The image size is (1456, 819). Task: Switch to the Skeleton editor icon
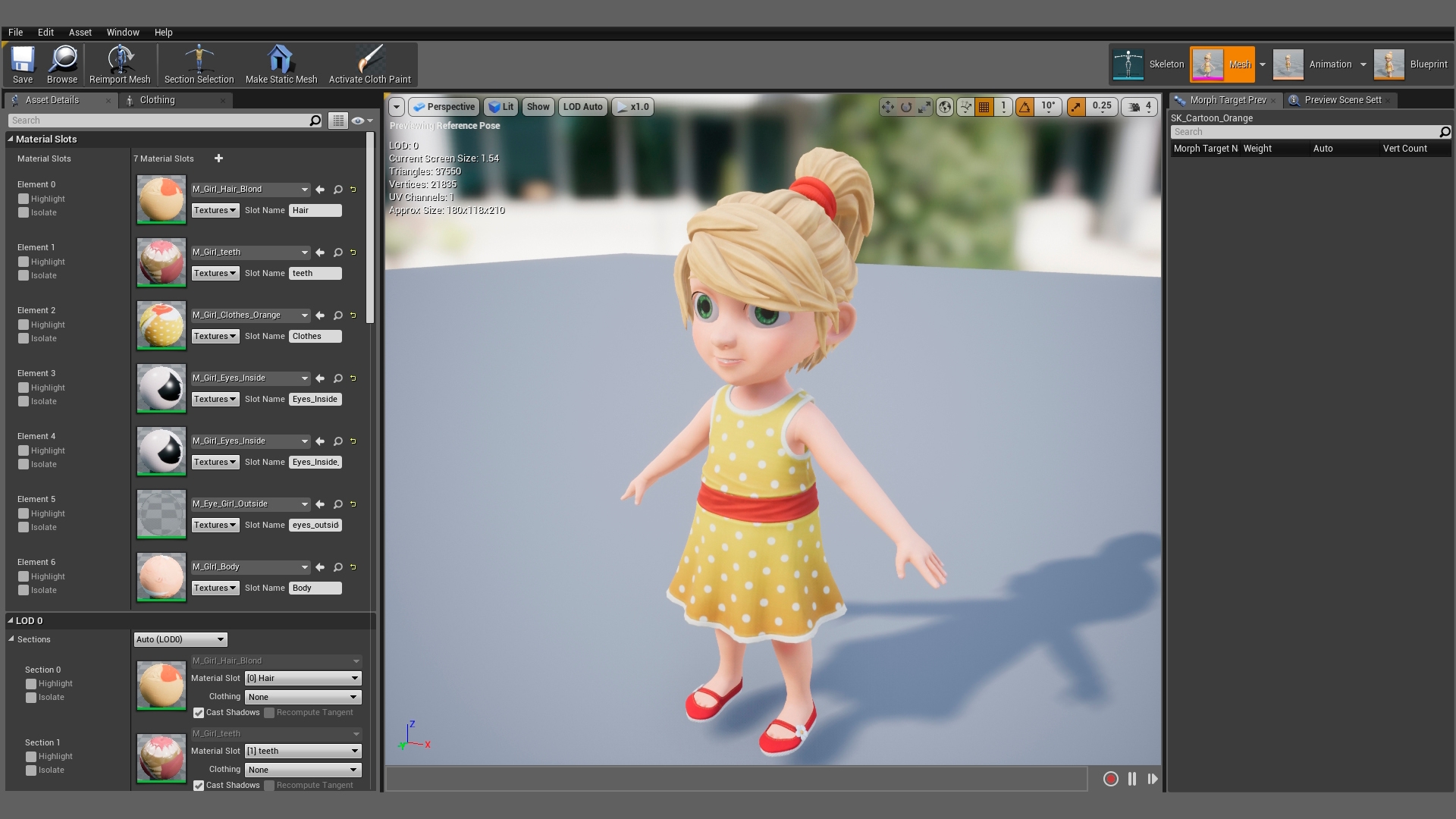[1129, 64]
